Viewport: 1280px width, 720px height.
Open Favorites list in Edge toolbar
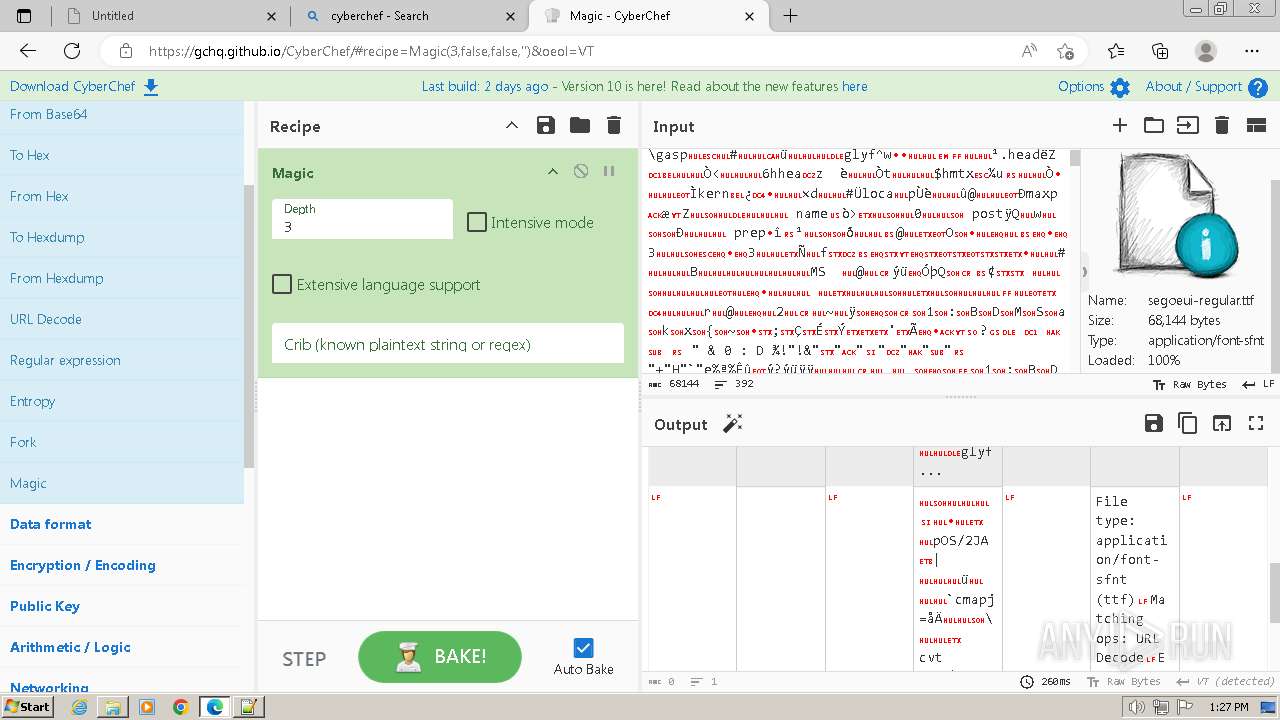click(x=1116, y=51)
